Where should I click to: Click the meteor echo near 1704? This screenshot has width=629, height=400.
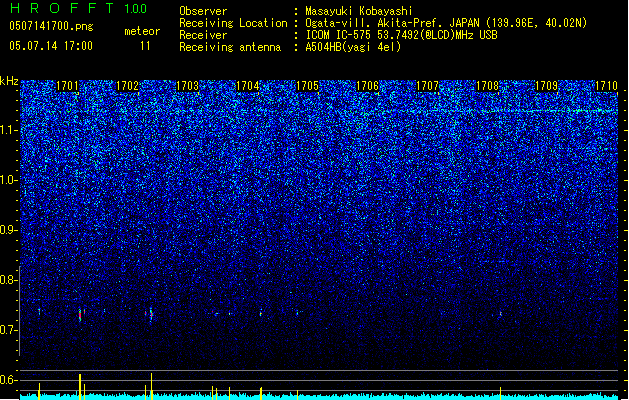(x=261, y=313)
